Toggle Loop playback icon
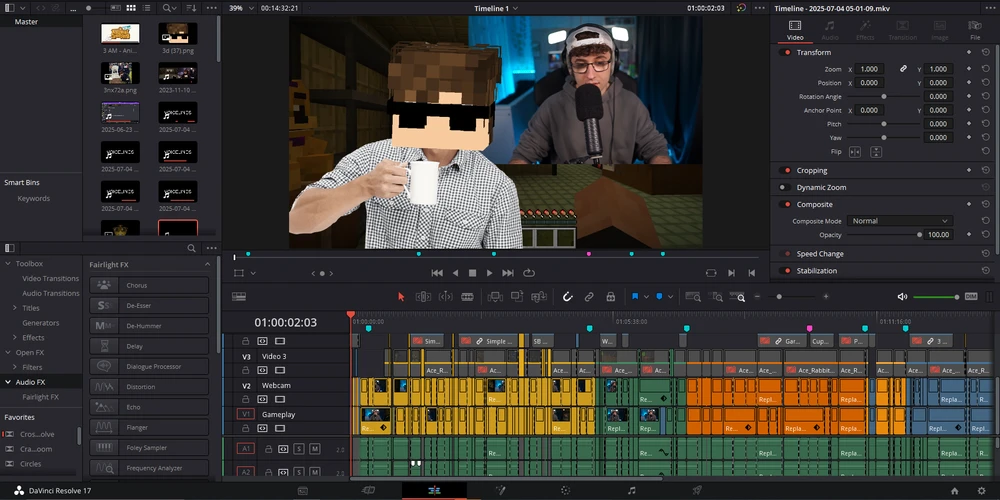1000x500 pixels. [529, 273]
